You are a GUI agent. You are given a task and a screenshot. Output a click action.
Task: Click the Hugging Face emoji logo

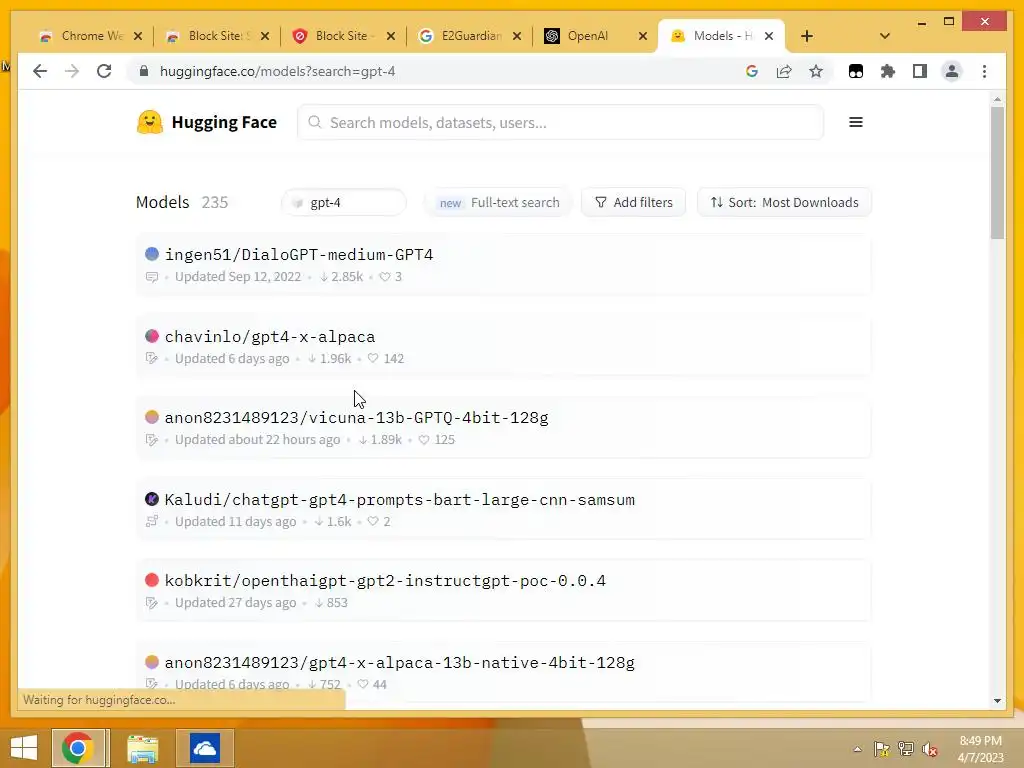click(x=150, y=122)
